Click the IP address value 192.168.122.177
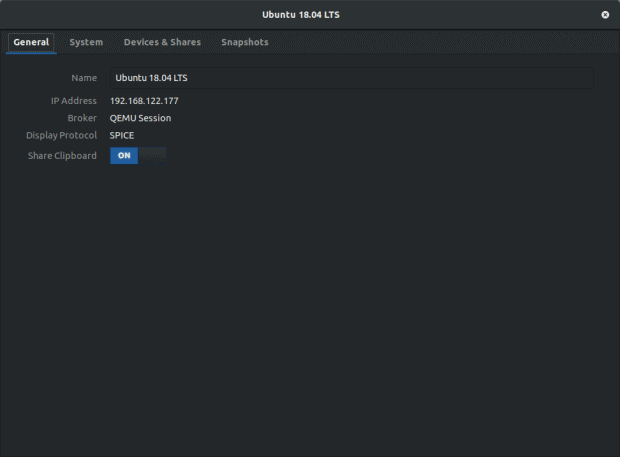The width and height of the screenshot is (620, 457). pyautogui.click(x=144, y=101)
